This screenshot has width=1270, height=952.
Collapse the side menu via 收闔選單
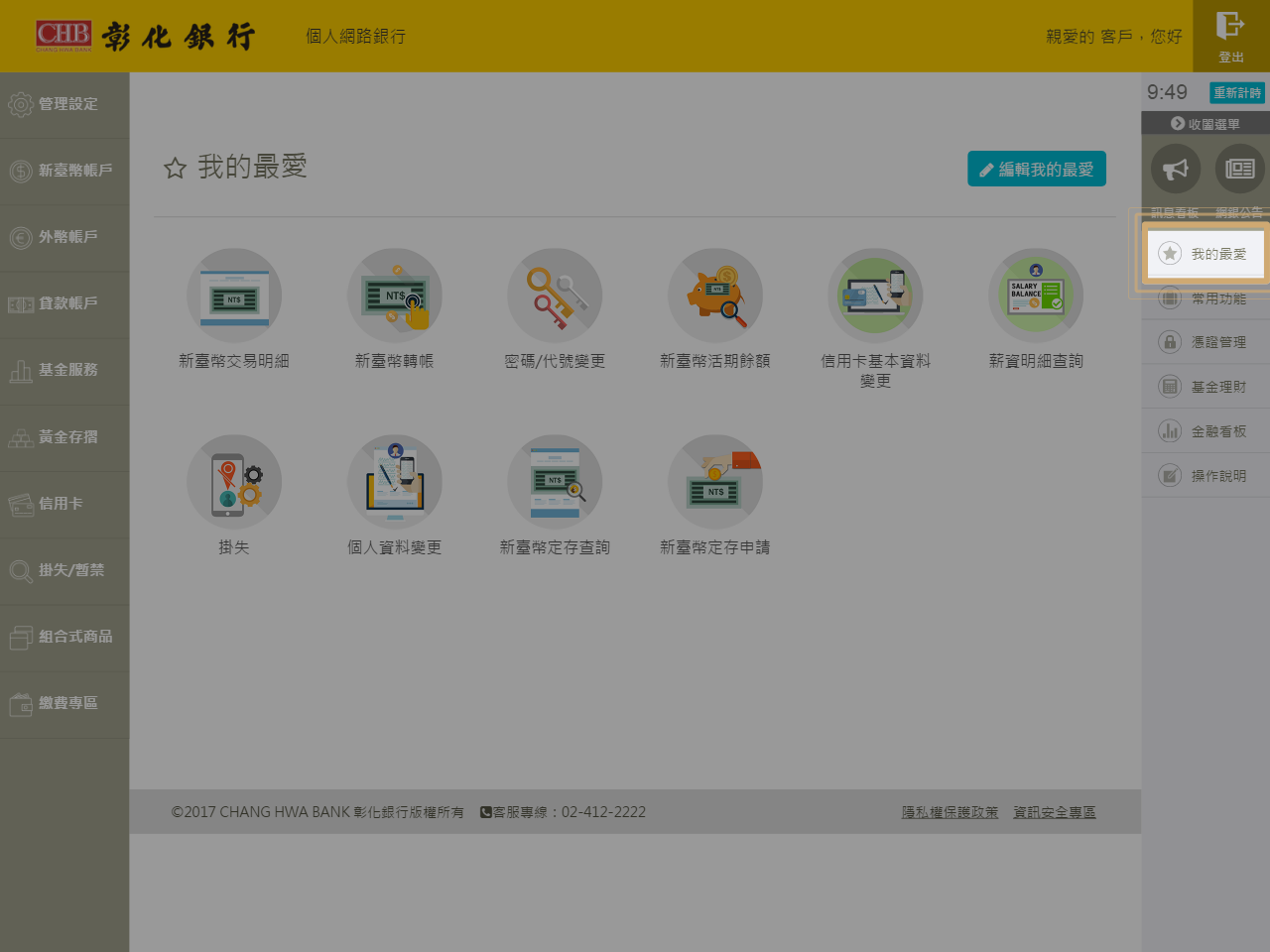click(x=1206, y=124)
